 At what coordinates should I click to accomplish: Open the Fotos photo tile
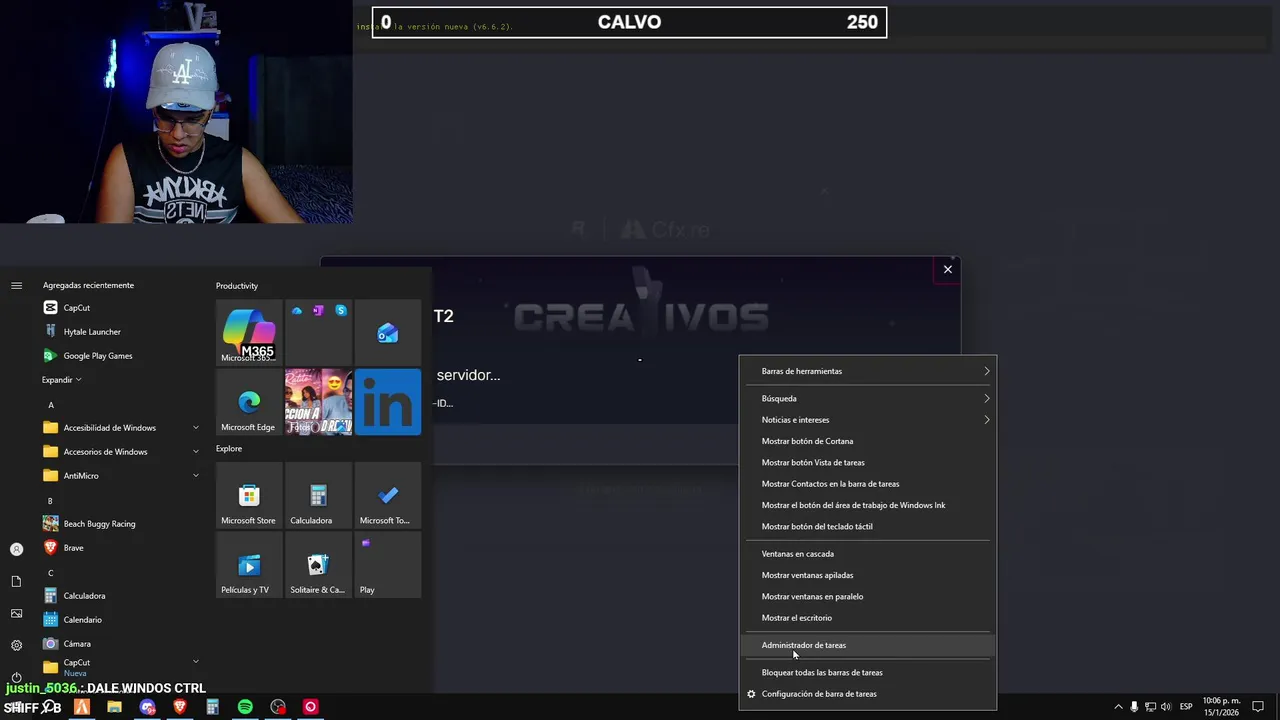pos(318,401)
